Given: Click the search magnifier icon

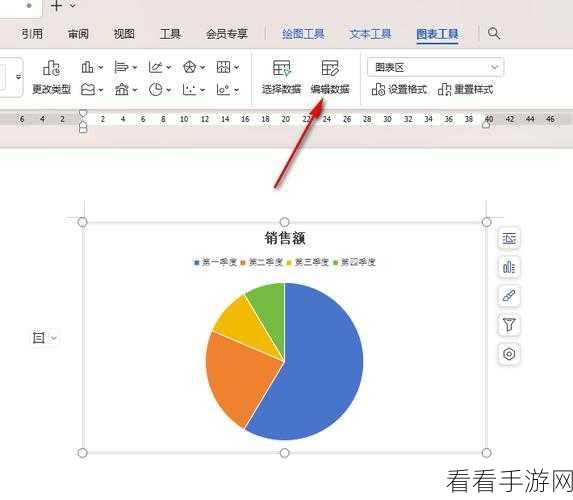Looking at the screenshot, I should tap(493, 33).
